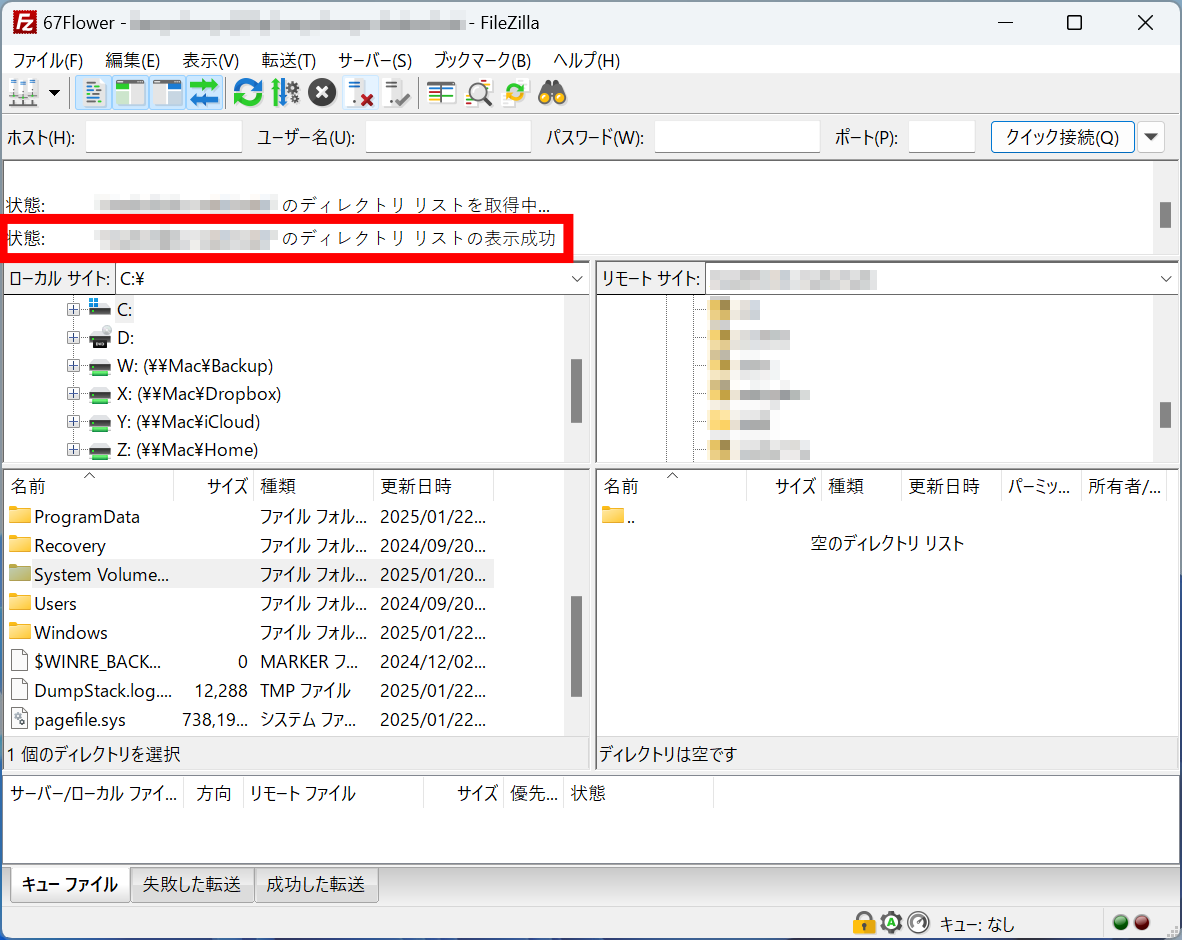
Task: Cancel the current operation with the X icon
Action: click(x=322, y=93)
